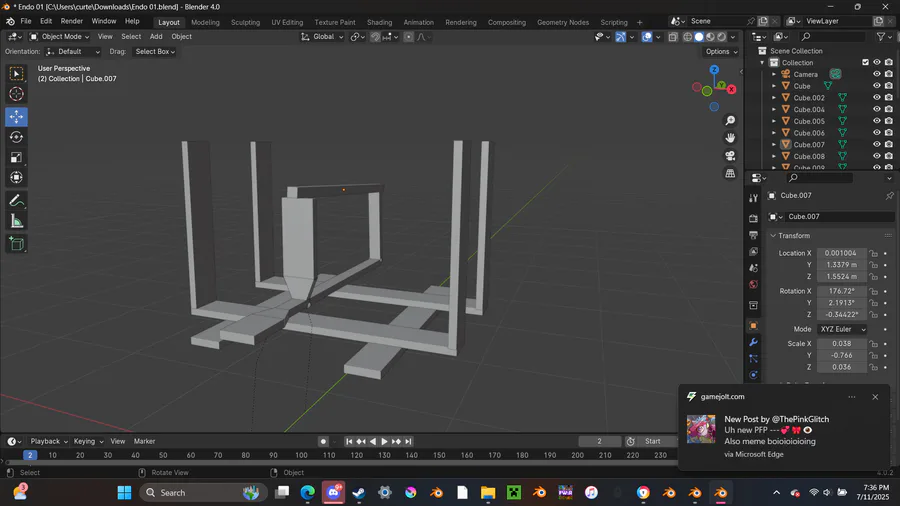
Task: Open the timeline Marker menu
Action: point(145,441)
